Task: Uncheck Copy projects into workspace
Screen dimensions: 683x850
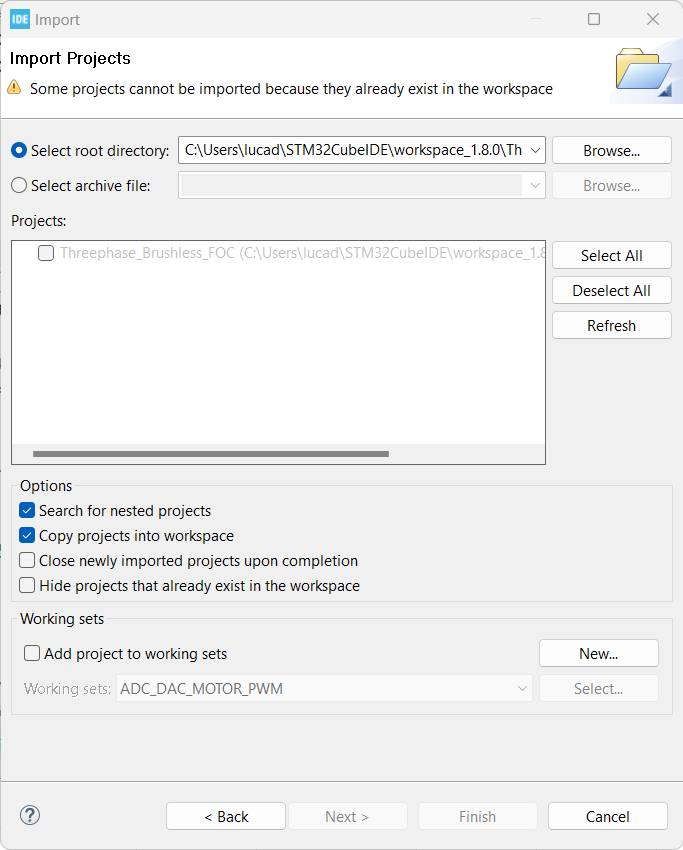Action: coord(26,536)
